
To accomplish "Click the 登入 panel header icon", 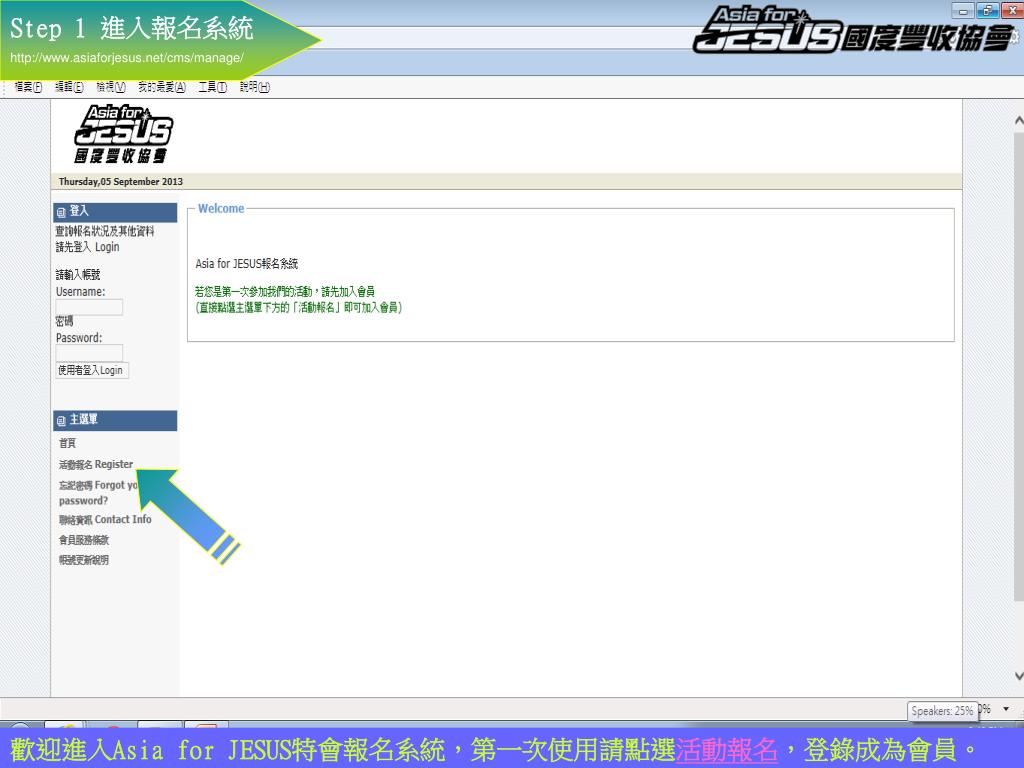I will tap(61, 212).
